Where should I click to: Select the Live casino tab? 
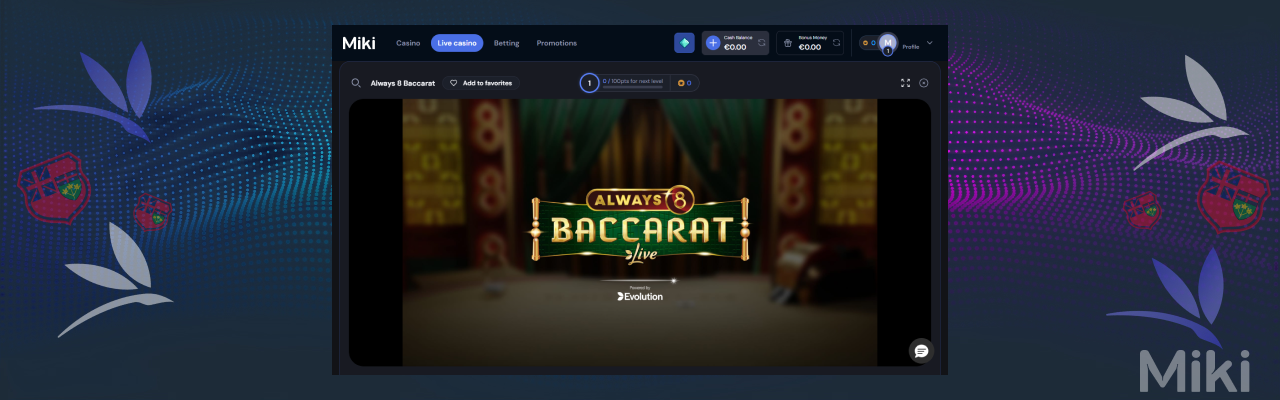tap(457, 43)
